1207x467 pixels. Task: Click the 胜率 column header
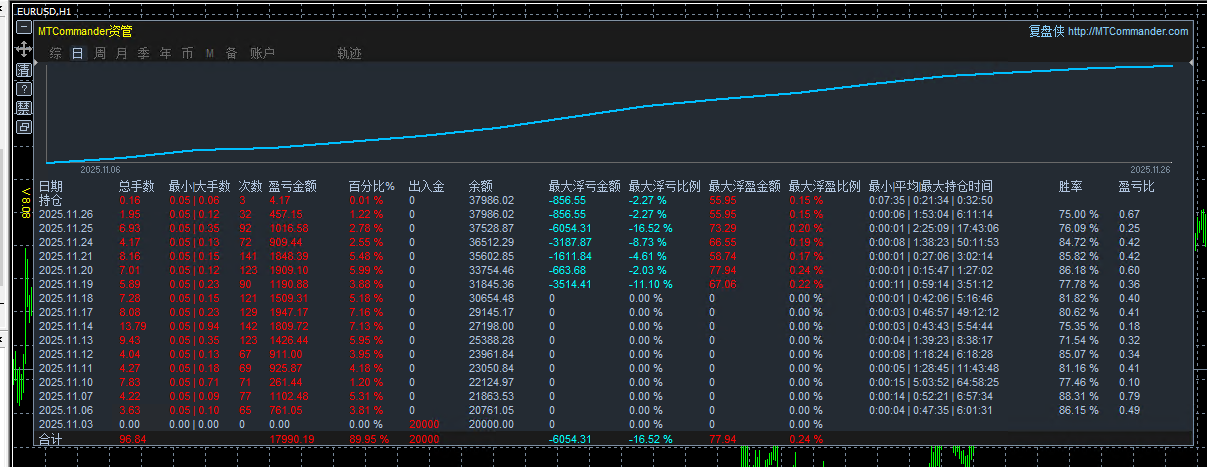1071,186
